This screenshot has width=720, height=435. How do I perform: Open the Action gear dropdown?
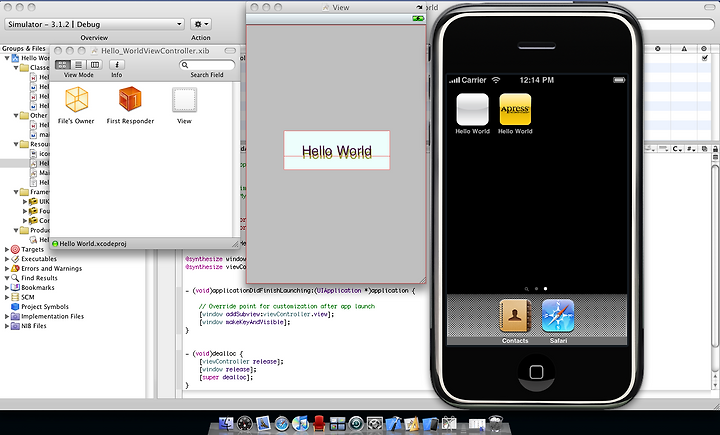(201, 24)
